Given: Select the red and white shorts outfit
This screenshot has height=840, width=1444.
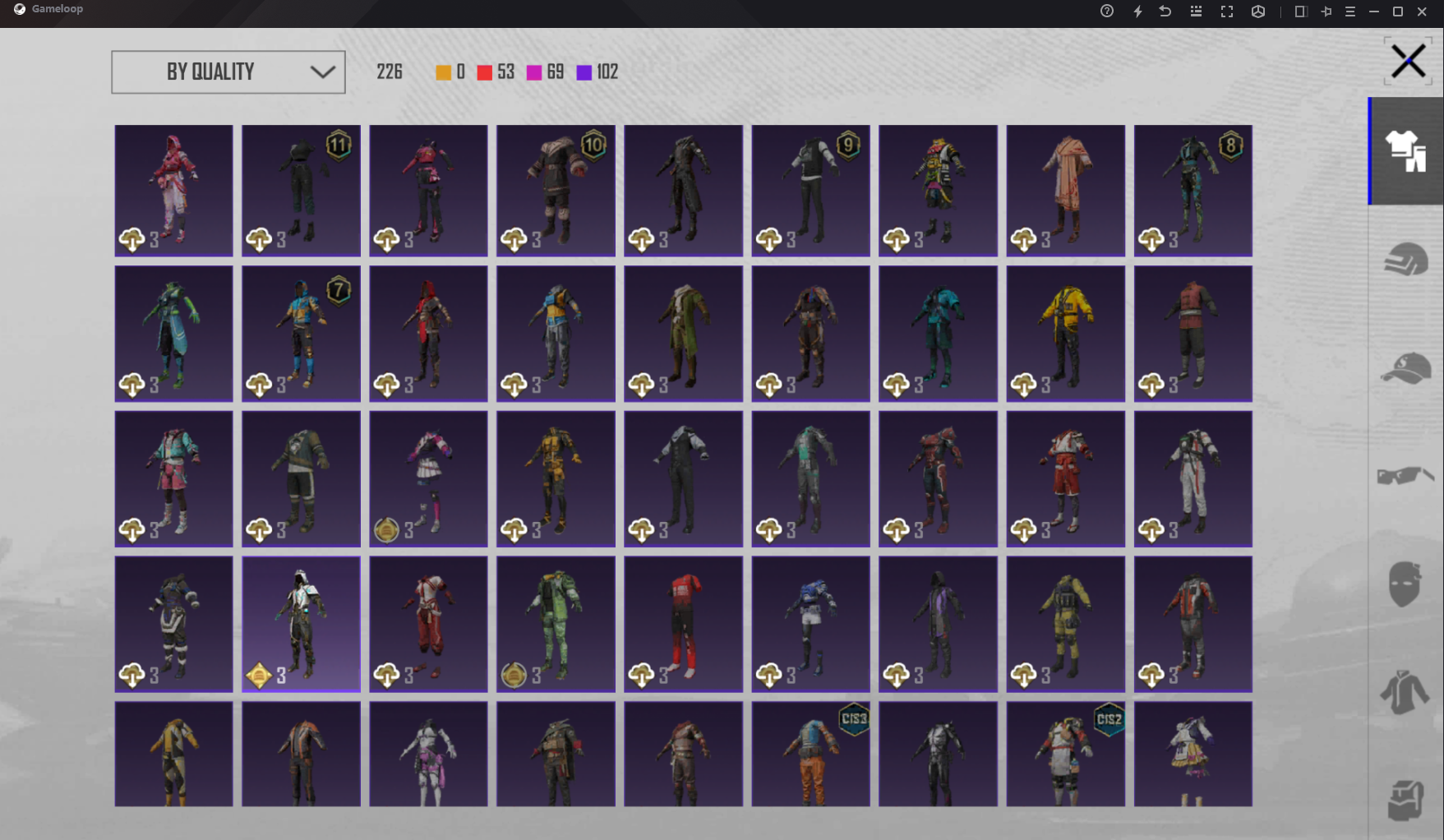Looking at the screenshot, I should [1066, 479].
